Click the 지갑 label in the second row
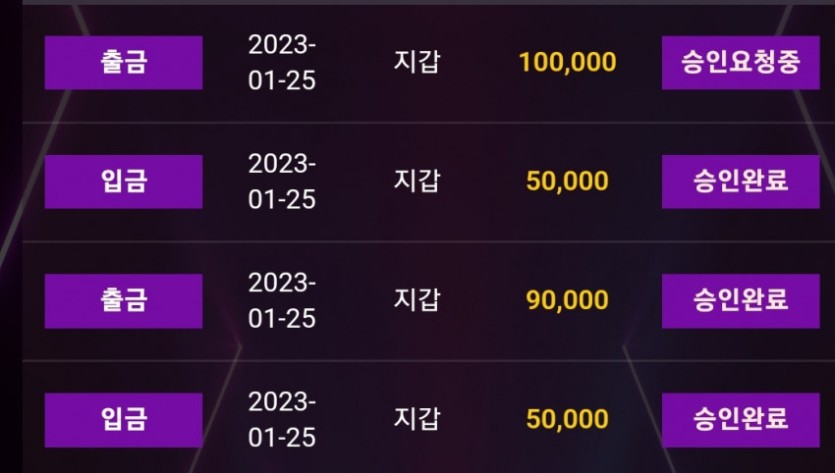This screenshot has height=473, width=835. [417, 181]
